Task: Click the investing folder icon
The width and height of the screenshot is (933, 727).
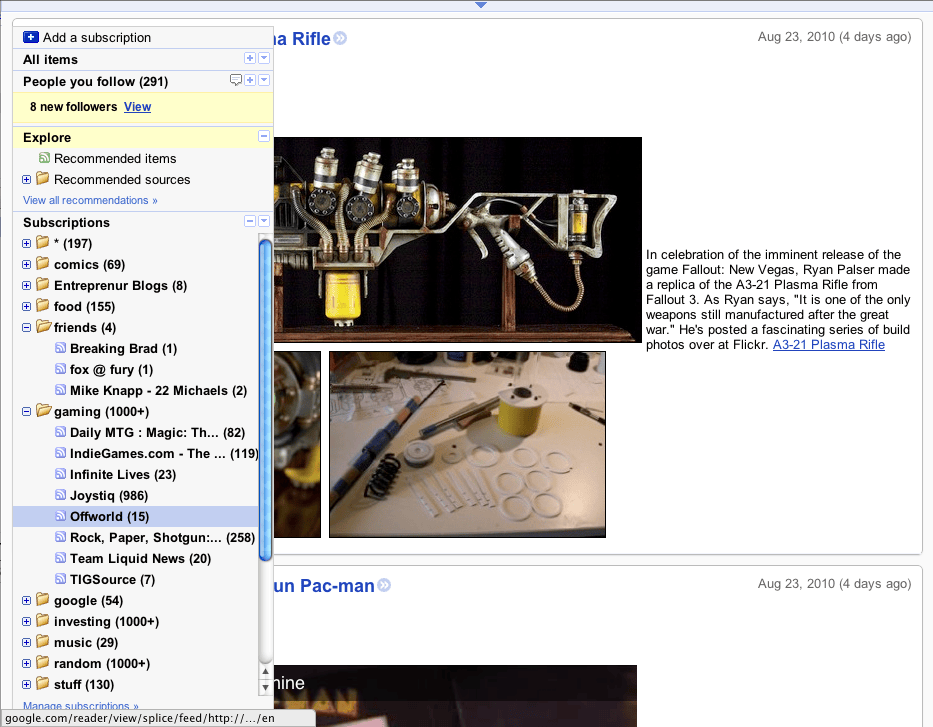Action: pyautogui.click(x=43, y=621)
